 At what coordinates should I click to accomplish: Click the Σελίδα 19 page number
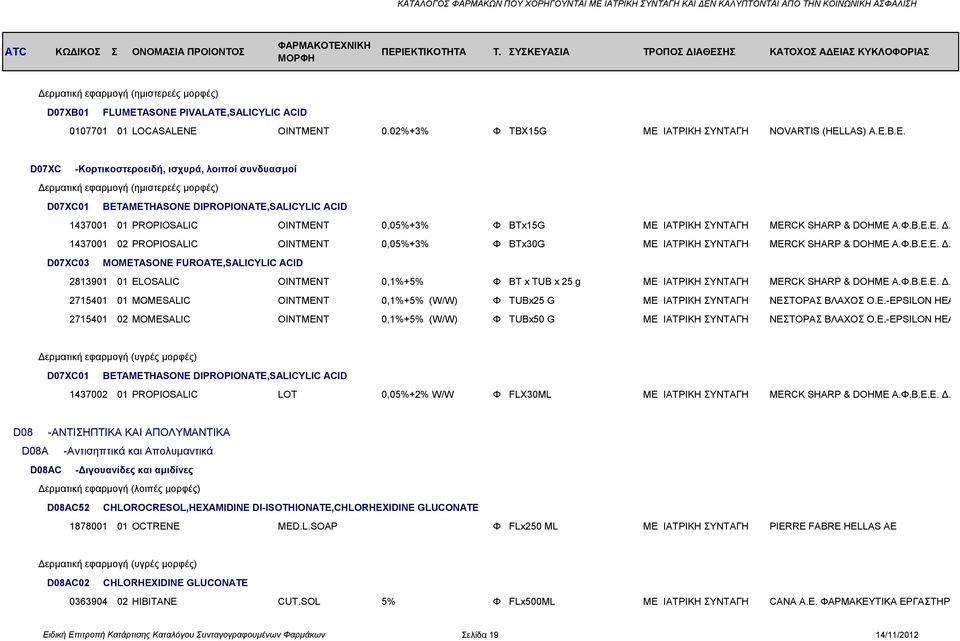click(x=480, y=635)
